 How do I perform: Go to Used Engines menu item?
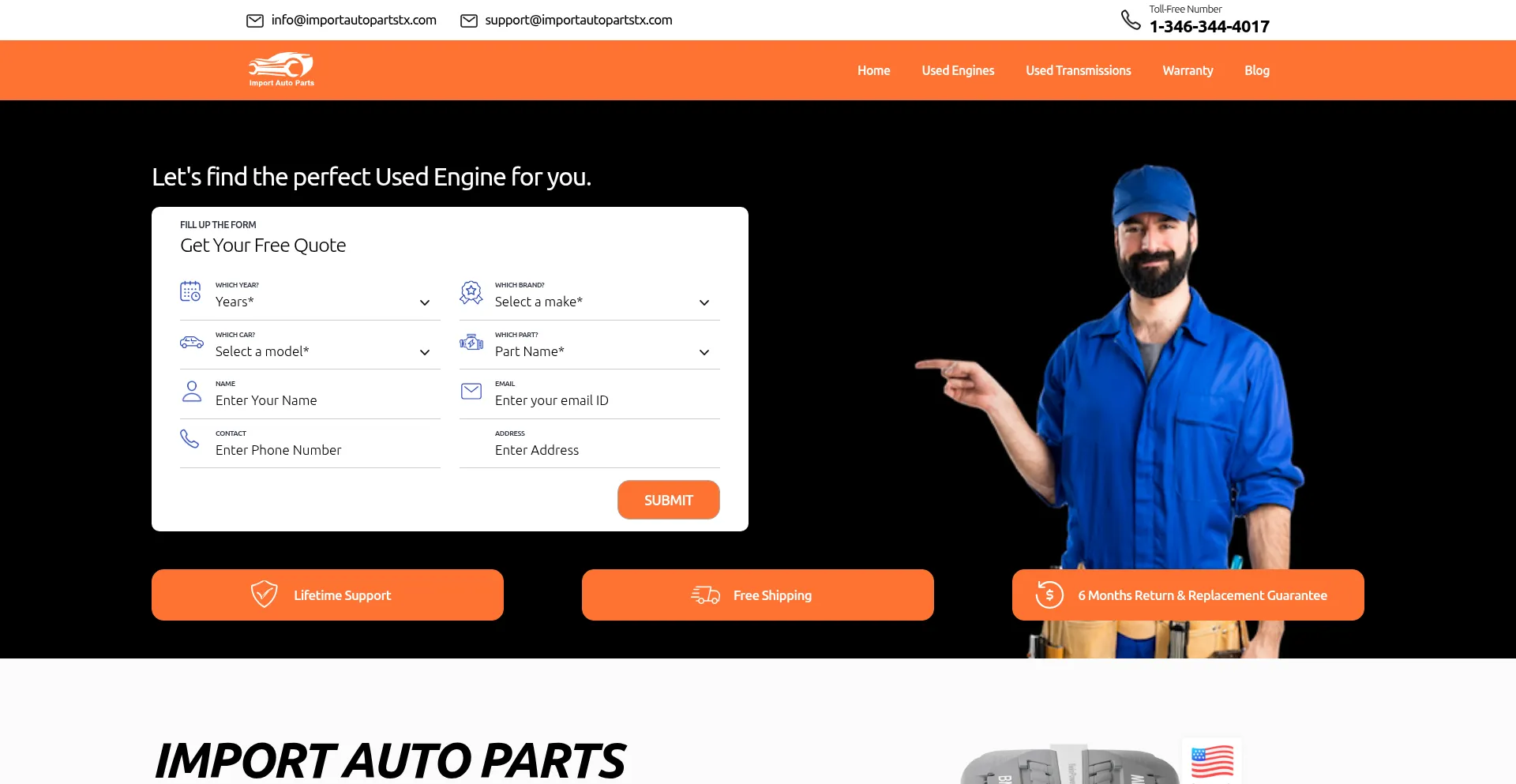click(x=958, y=70)
